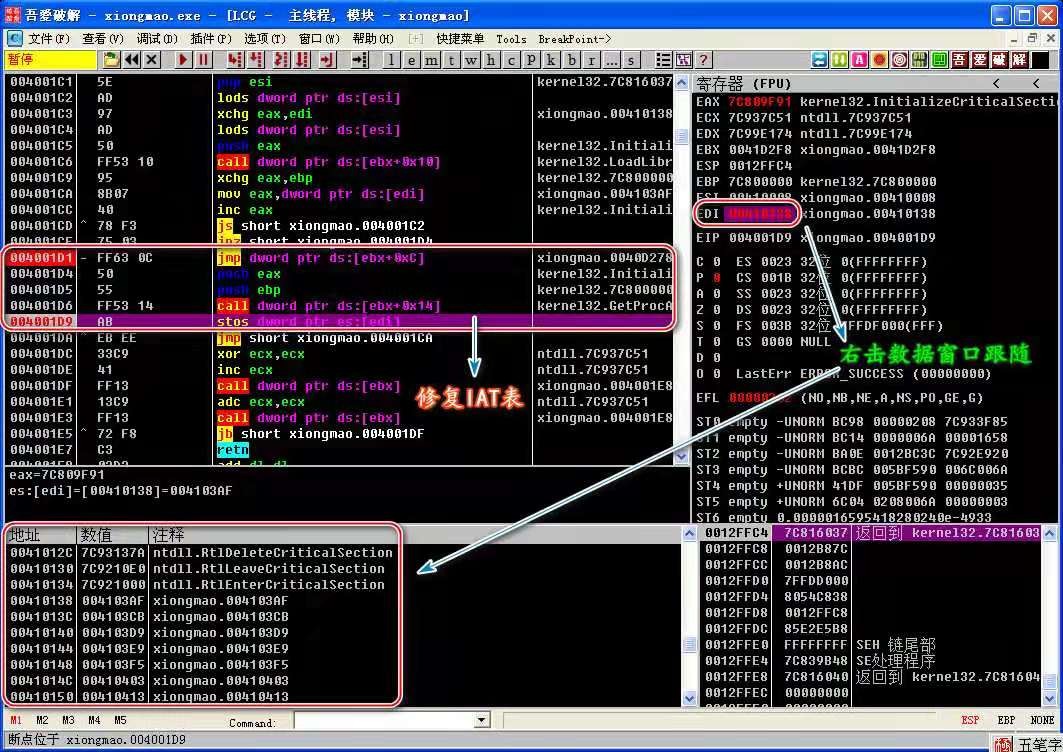Click the appearance grid toolbar icon

683,60
